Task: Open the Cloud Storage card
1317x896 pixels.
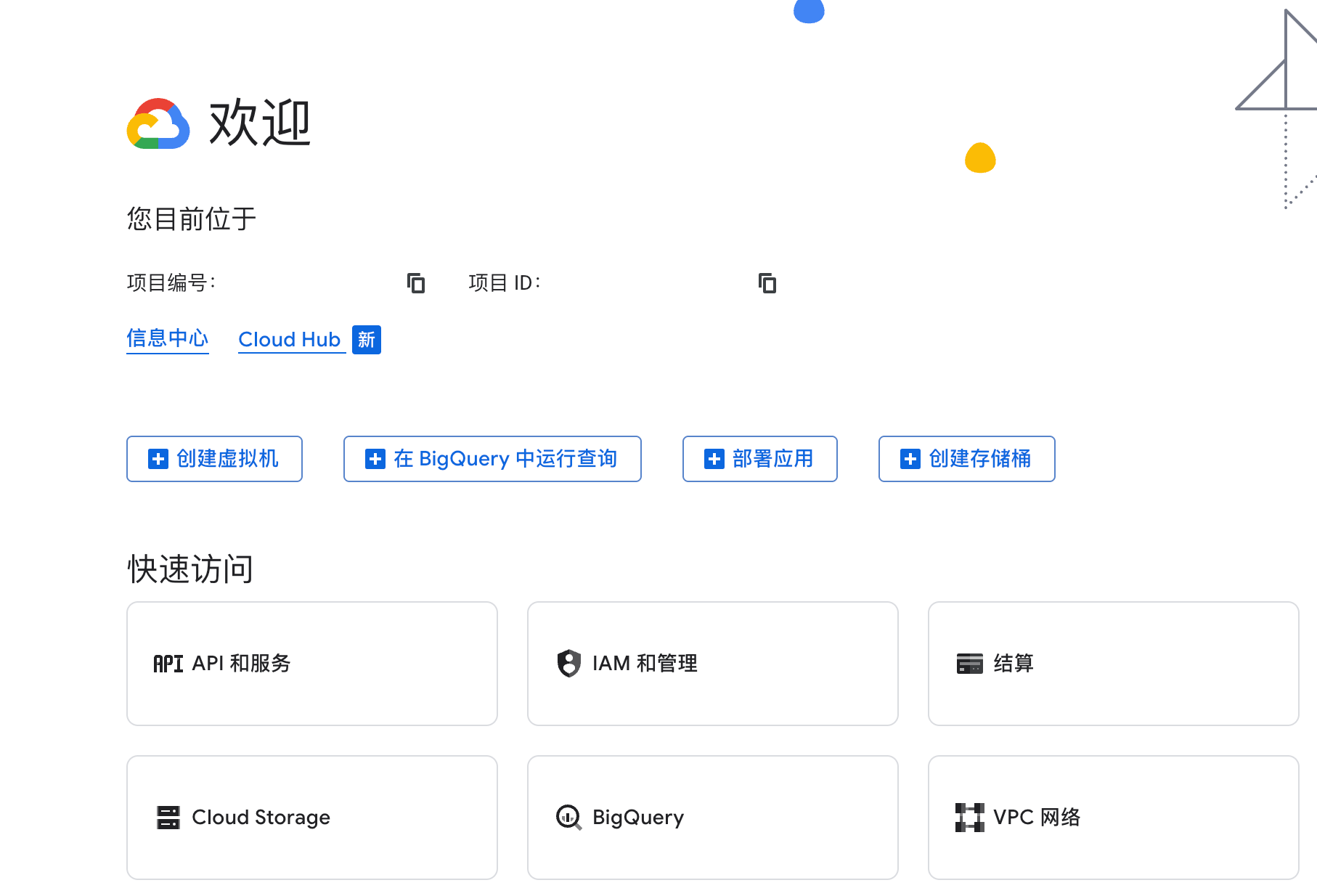Action: [312, 818]
